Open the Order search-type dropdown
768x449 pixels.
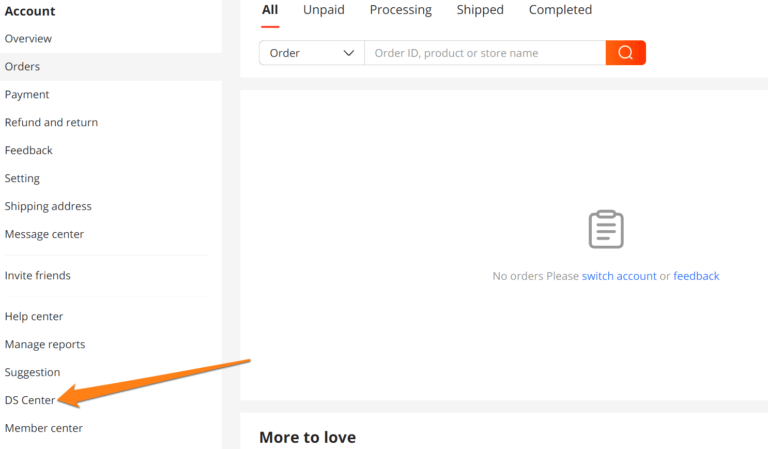click(x=312, y=53)
